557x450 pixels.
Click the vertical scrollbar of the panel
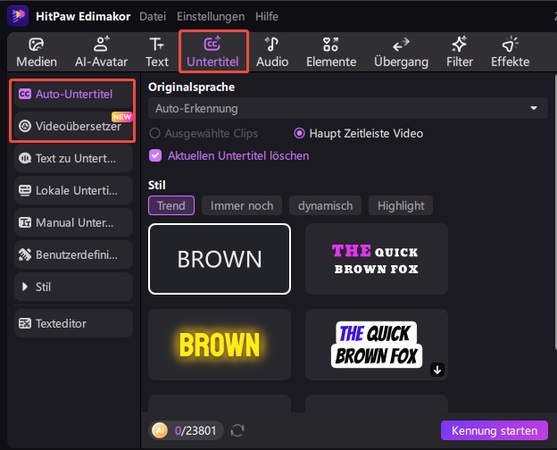tap(555, 213)
